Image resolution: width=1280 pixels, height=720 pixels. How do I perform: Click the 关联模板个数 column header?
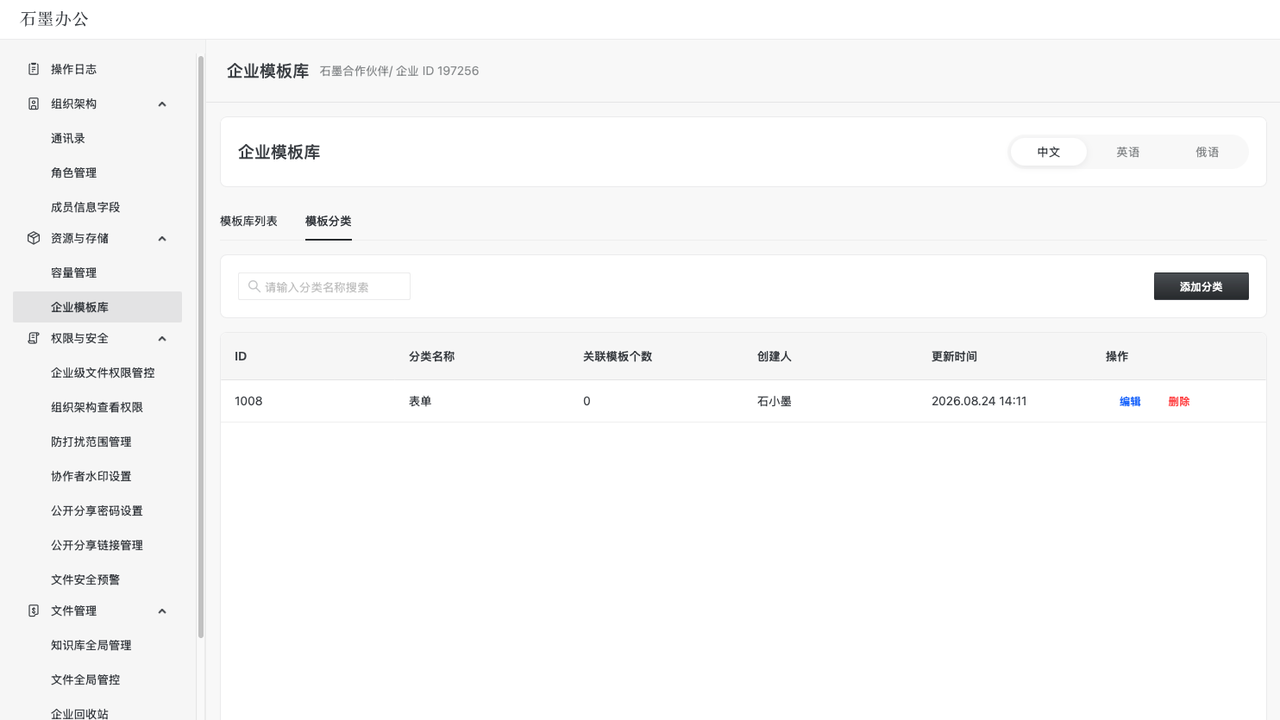(x=618, y=356)
